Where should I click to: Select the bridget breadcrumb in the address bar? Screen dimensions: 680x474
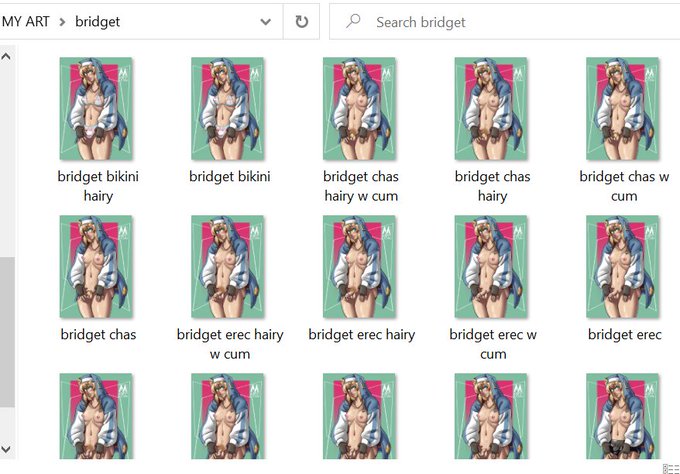(97, 22)
